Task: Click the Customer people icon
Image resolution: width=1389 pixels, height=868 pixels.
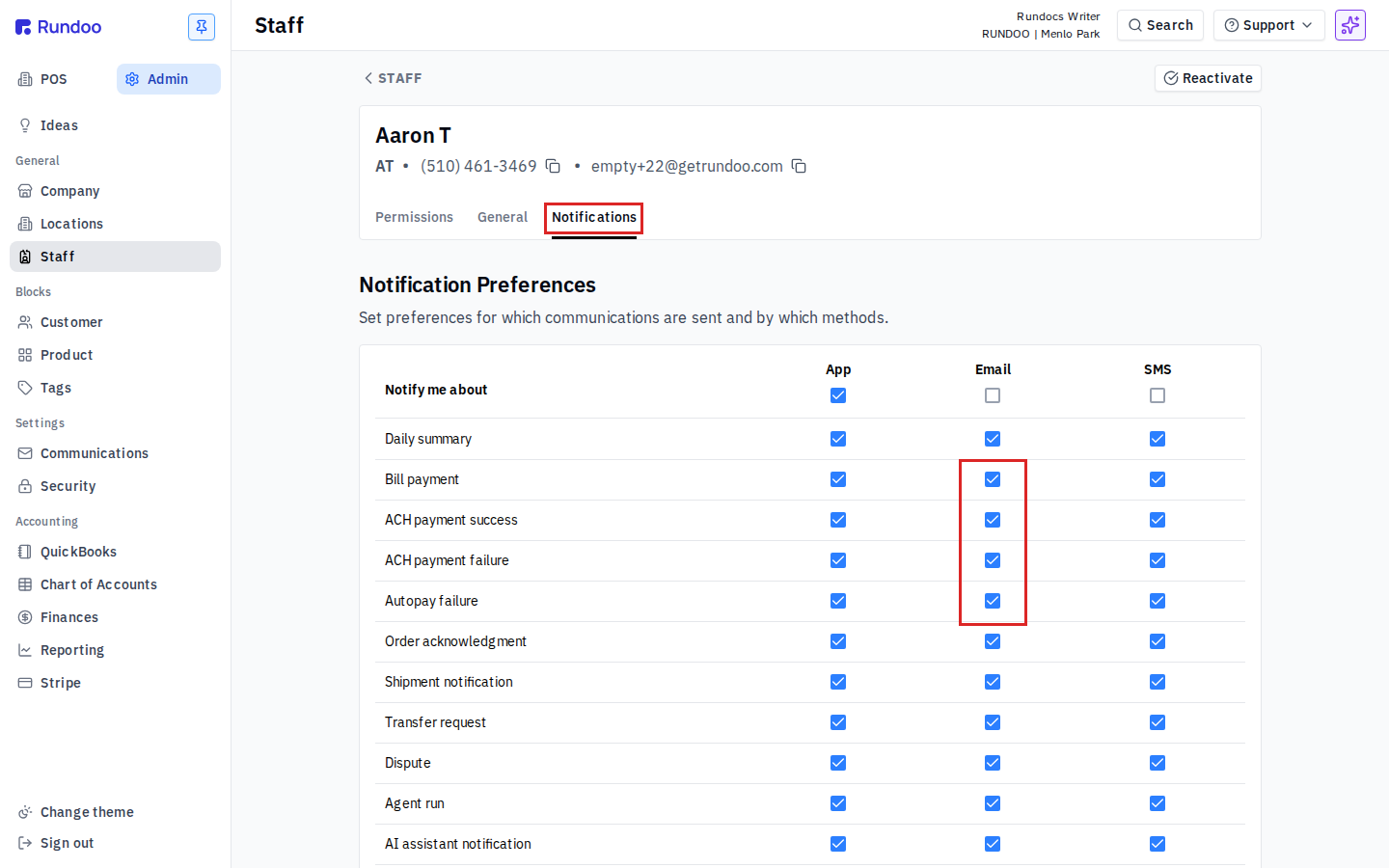Action: click(x=25, y=322)
